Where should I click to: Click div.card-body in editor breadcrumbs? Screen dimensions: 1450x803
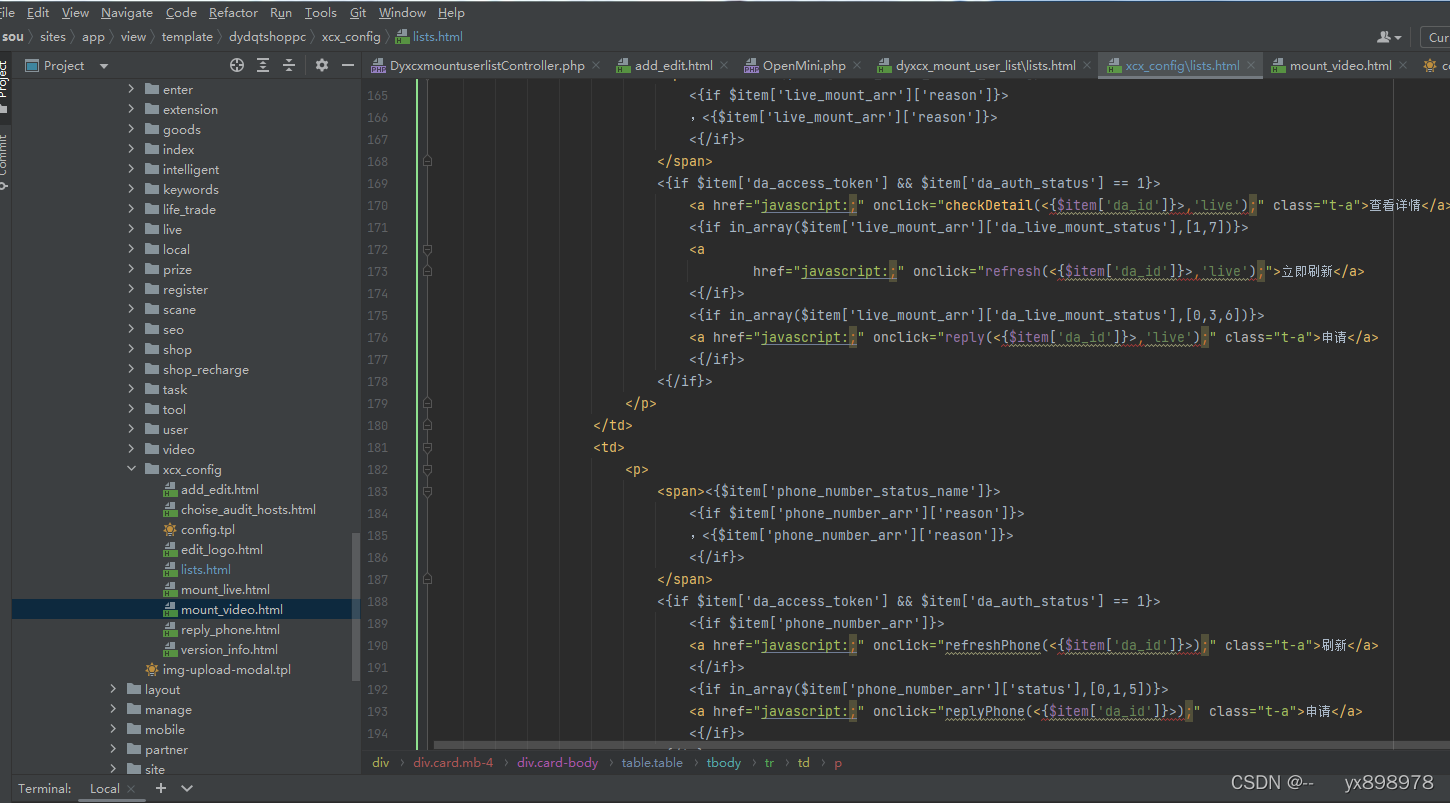click(557, 762)
